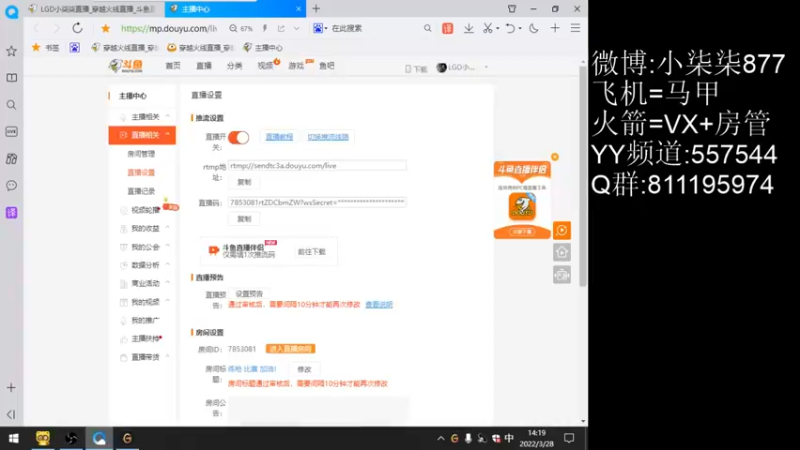Viewport: 800px width, 450px height.
Task: Click the paw icon in the bookmarks bar
Action: tap(74, 47)
